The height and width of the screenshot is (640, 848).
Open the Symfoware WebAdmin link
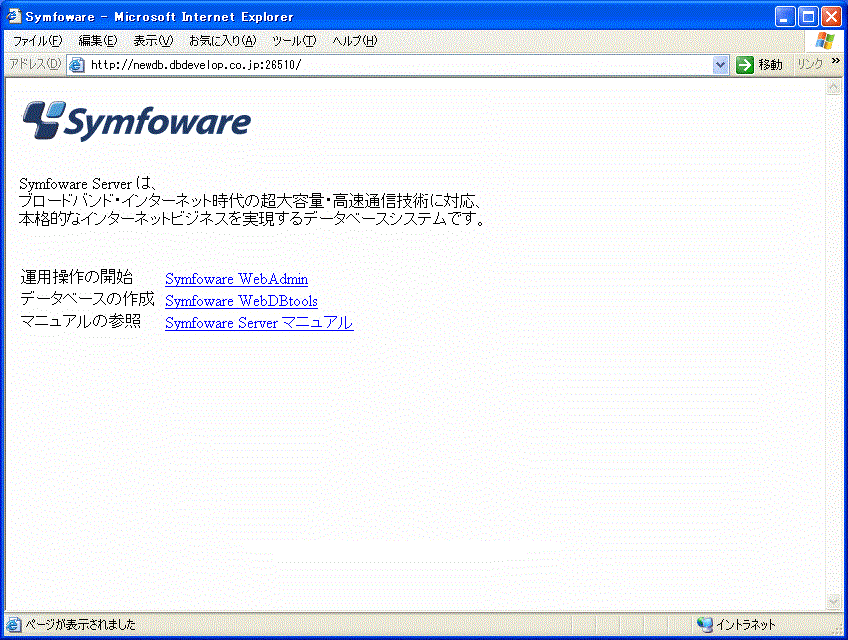tap(236, 279)
